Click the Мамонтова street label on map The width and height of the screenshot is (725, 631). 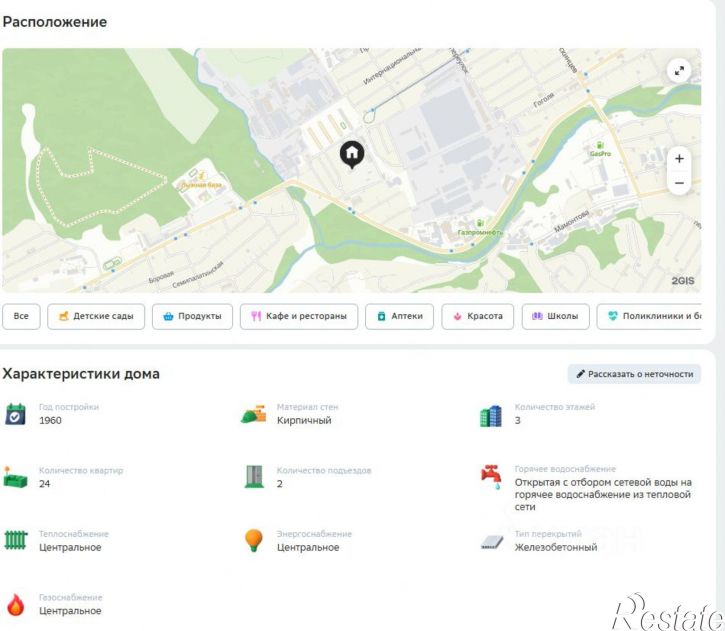click(x=572, y=221)
